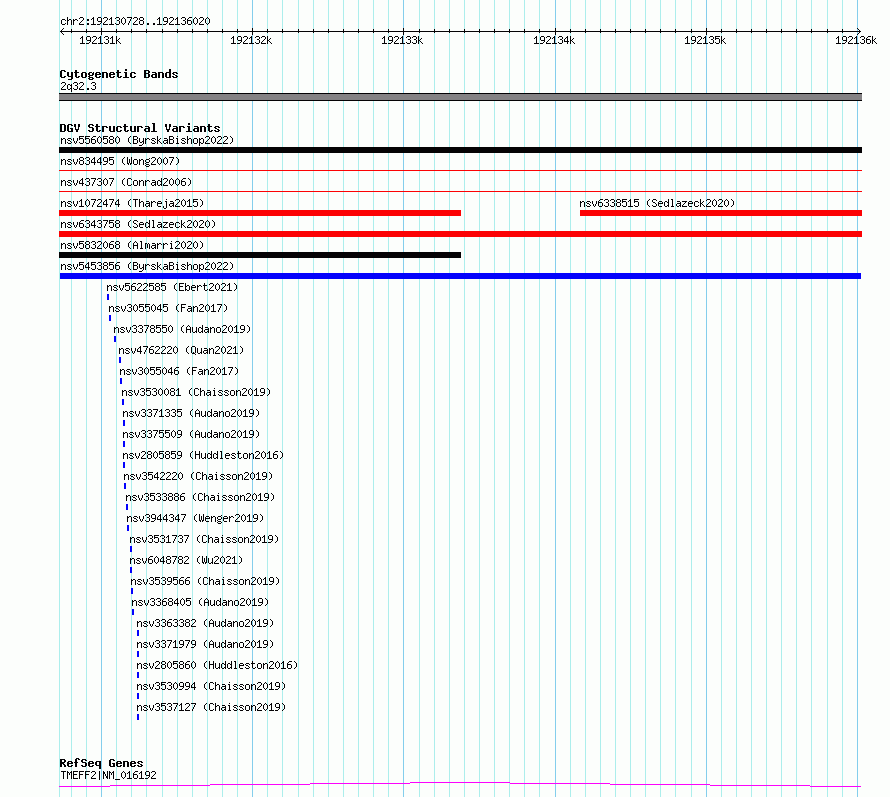The width and height of the screenshot is (890, 797).
Task: Open variant nsv3371979 (Audano2019)
Action: [205, 644]
